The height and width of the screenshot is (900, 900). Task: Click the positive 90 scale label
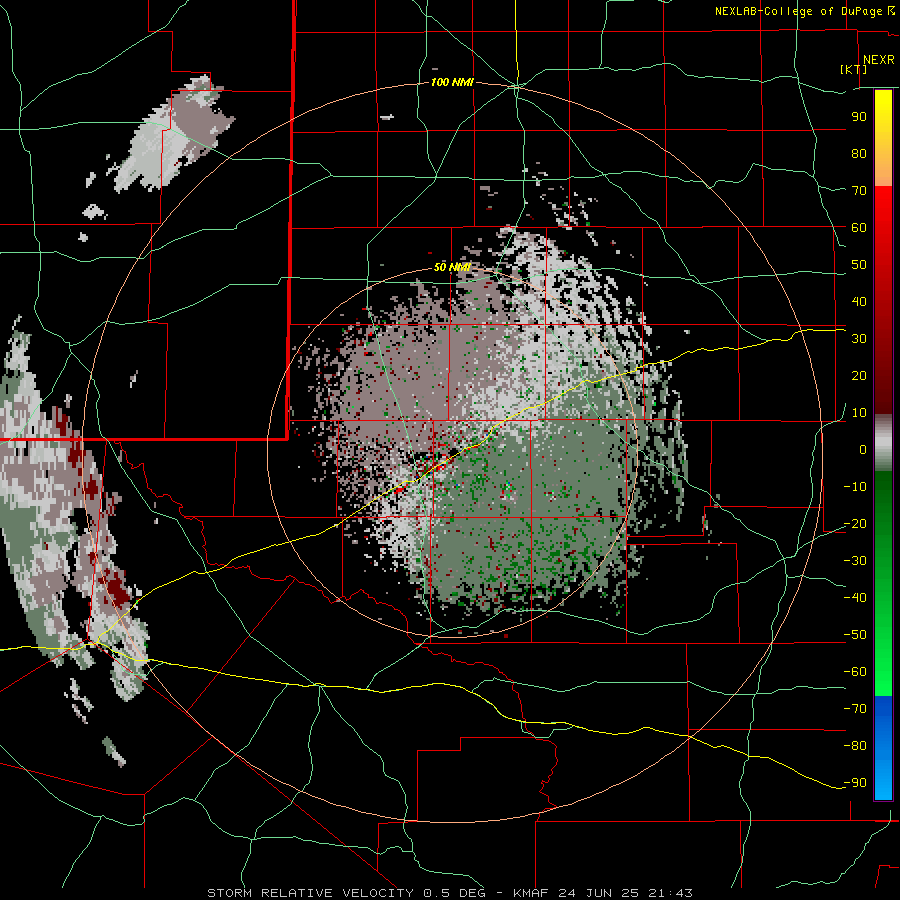(x=859, y=117)
